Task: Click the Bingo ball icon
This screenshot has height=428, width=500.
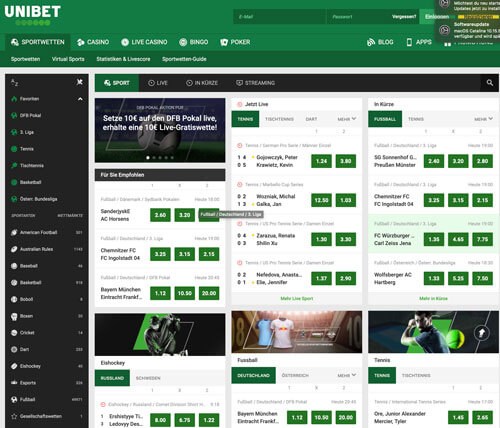Action: point(183,42)
